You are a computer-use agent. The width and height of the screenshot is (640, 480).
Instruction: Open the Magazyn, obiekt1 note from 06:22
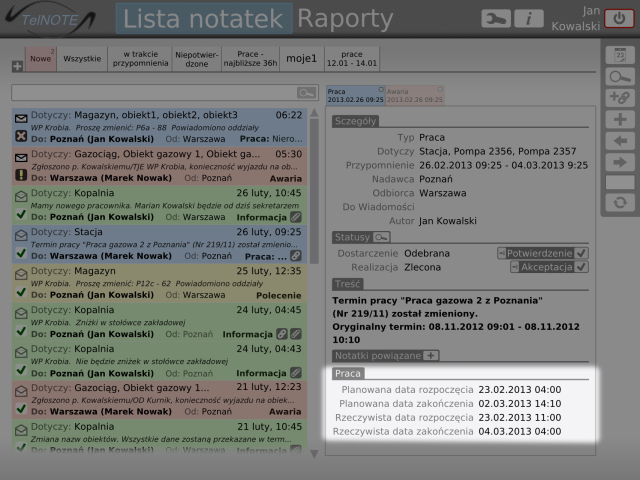[x=160, y=127]
